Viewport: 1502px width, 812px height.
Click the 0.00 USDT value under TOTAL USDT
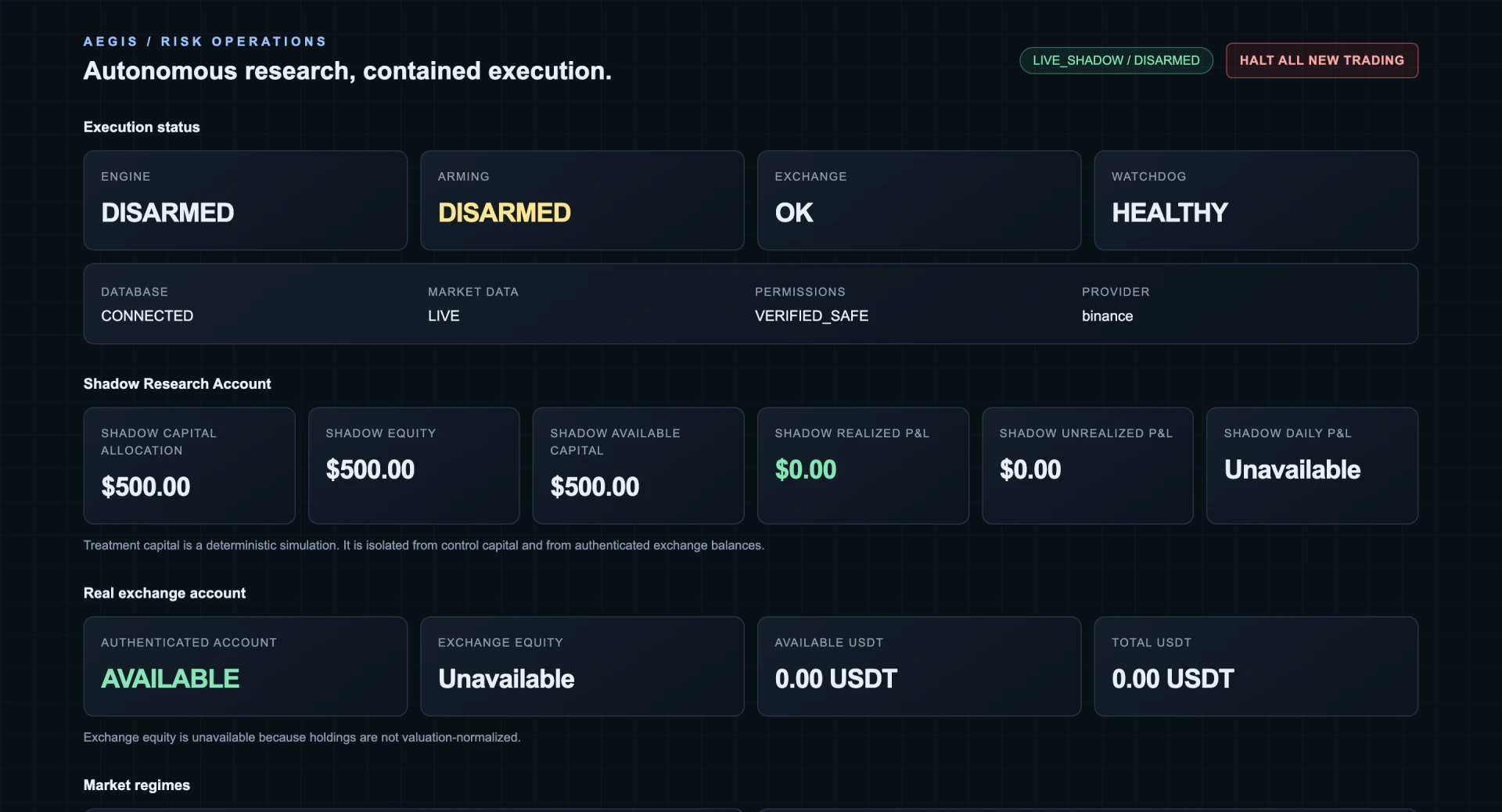click(x=1173, y=679)
